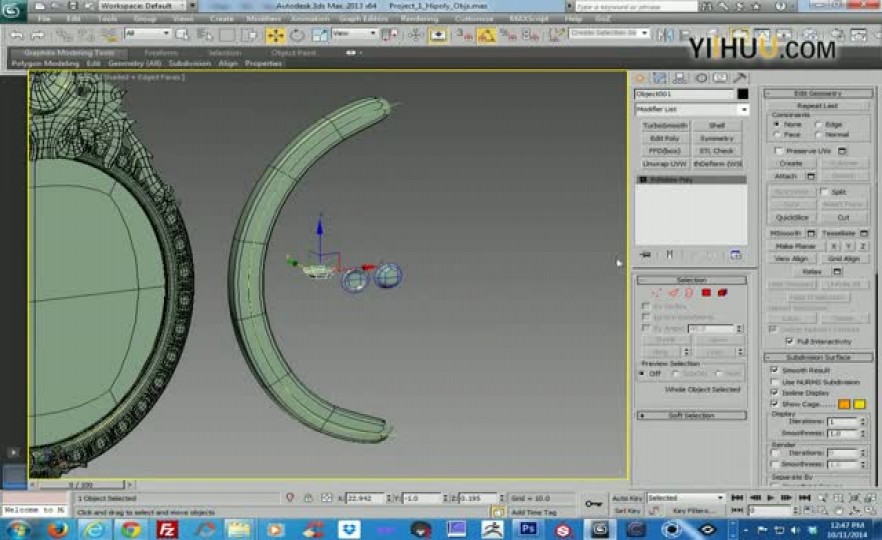Select Border sub-object level icon
The image size is (882, 540).
689,292
